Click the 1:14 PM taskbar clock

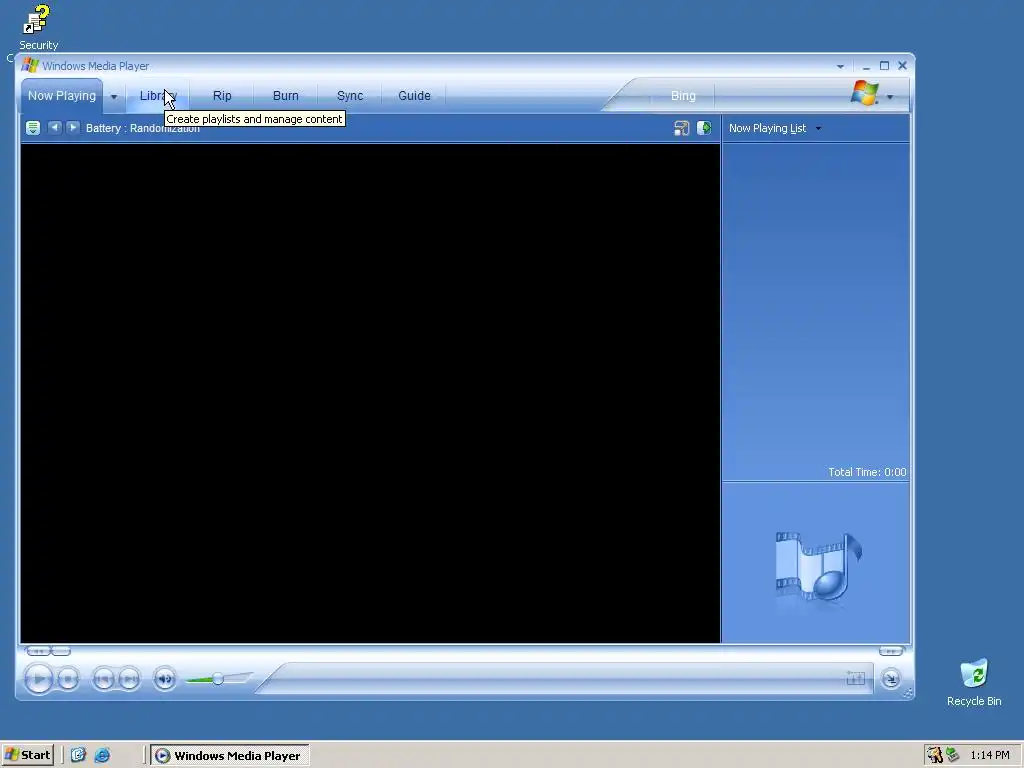pos(990,755)
